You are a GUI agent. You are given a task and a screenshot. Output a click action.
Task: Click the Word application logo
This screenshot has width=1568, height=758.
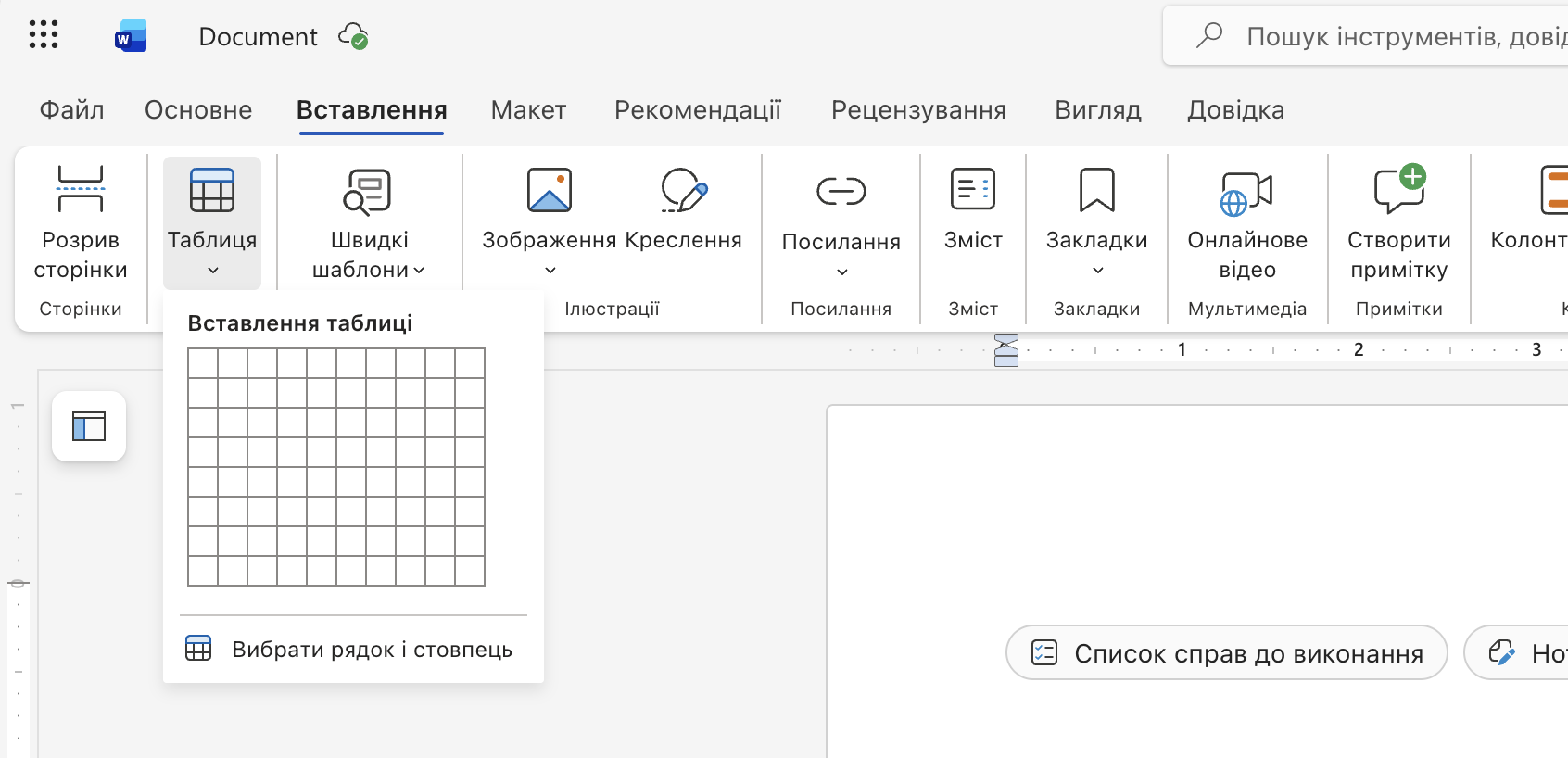point(131,36)
